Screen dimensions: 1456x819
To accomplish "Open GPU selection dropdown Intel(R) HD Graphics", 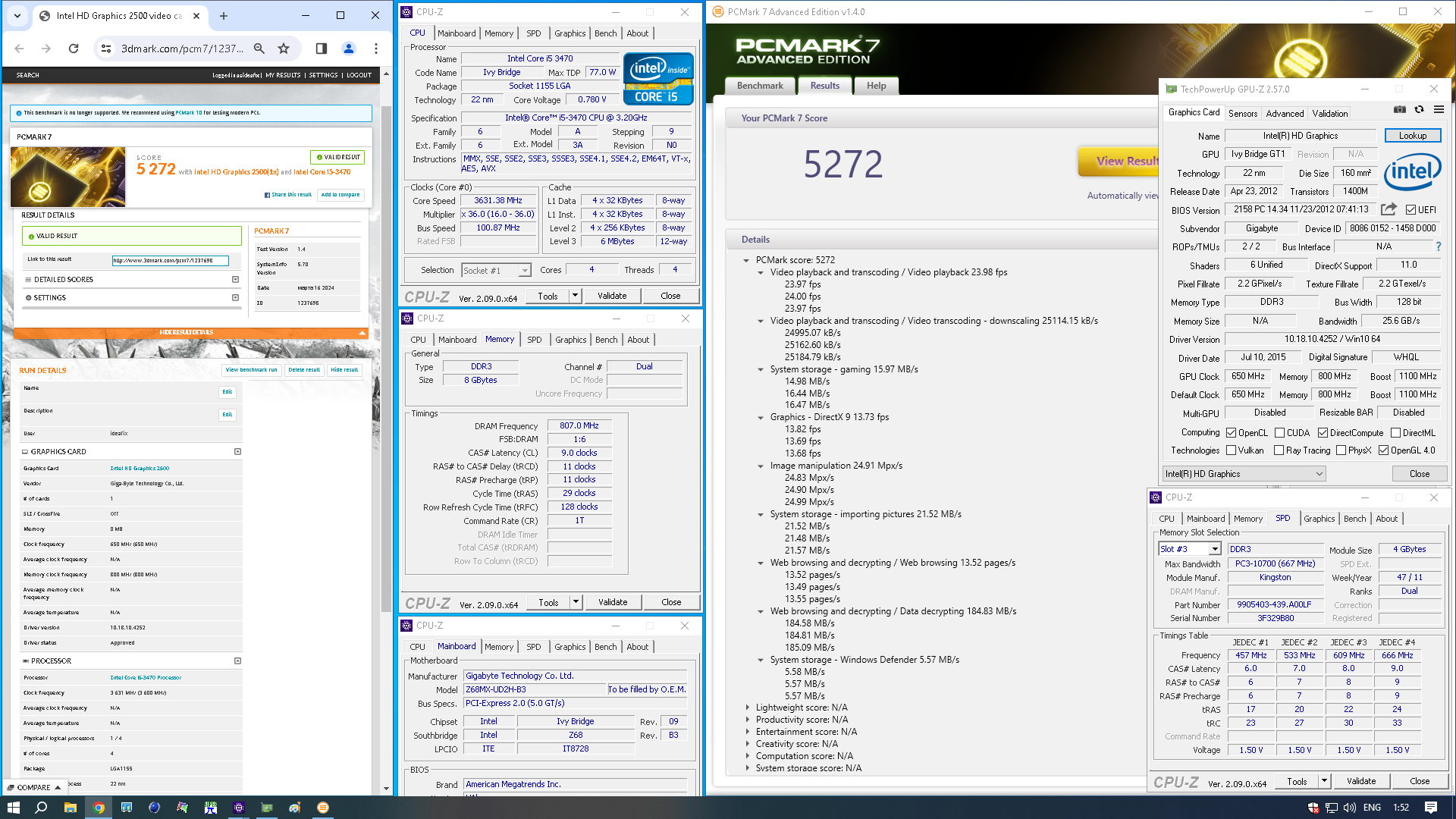I will coord(1244,474).
